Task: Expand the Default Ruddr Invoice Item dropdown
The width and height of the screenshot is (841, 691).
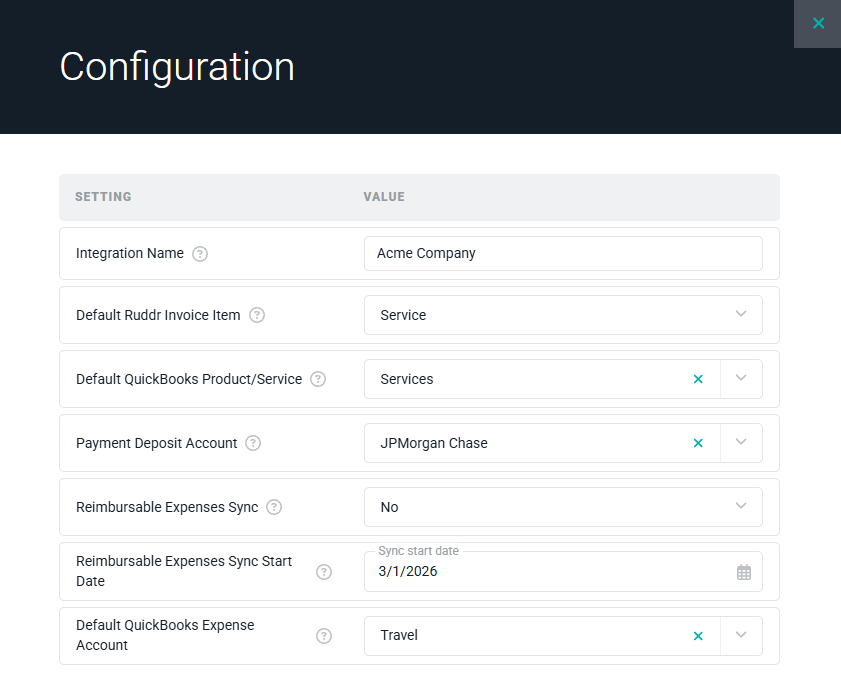Action: click(741, 315)
